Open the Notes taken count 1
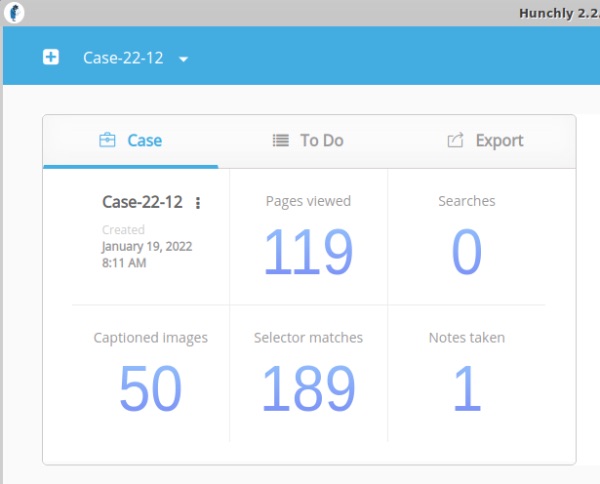This screenshot has height=484, width=600. point(466,388)
